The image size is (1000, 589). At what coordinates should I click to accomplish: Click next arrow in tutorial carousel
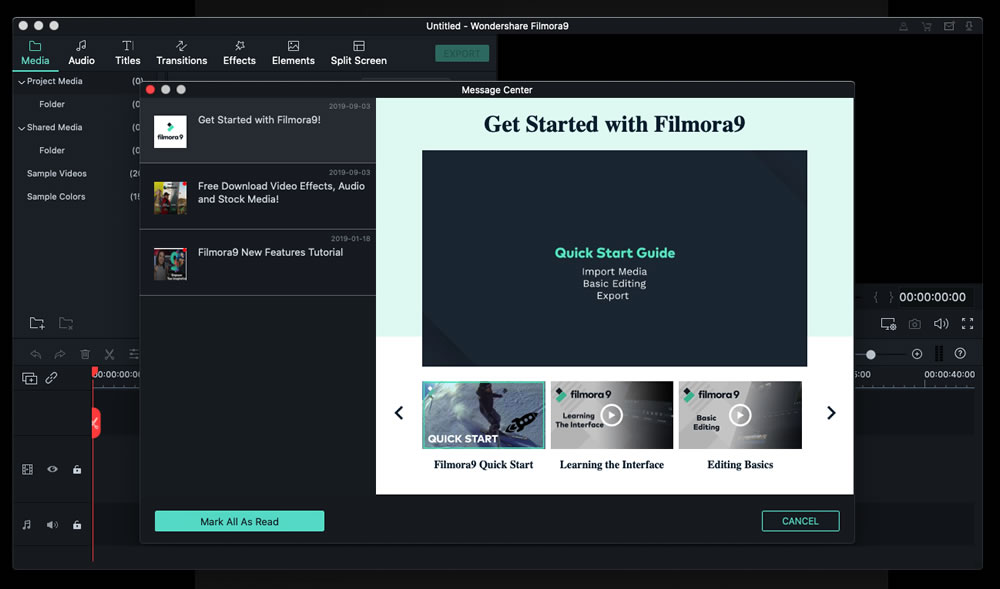[831, 413]
